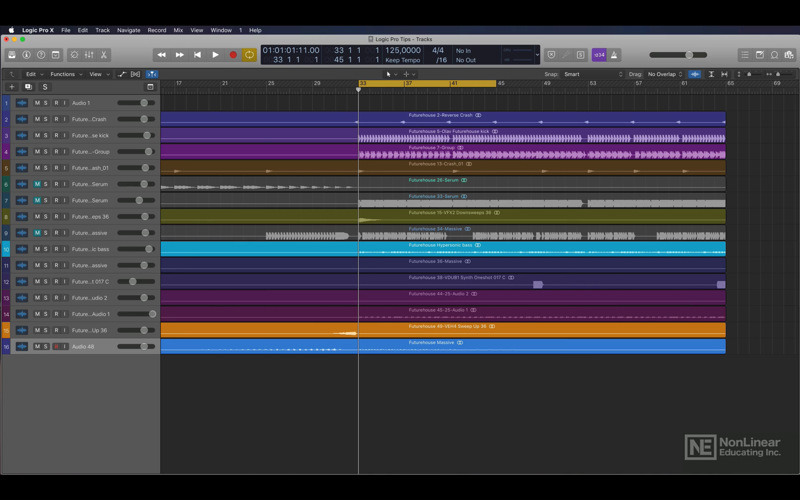Open the Left-click pointer tool menu

(x=391, y=74)
